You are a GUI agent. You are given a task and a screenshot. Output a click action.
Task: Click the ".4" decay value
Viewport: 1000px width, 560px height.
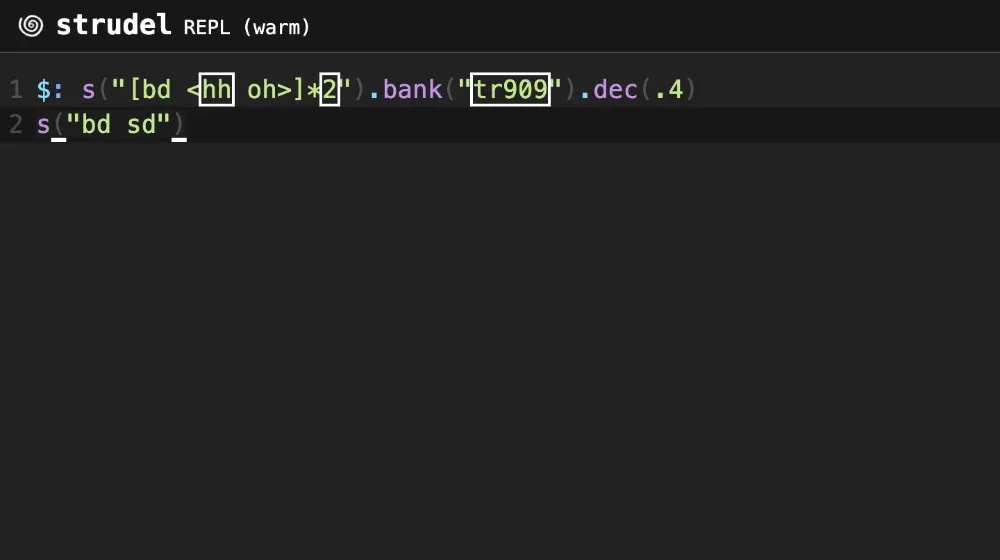click(670, 89)
